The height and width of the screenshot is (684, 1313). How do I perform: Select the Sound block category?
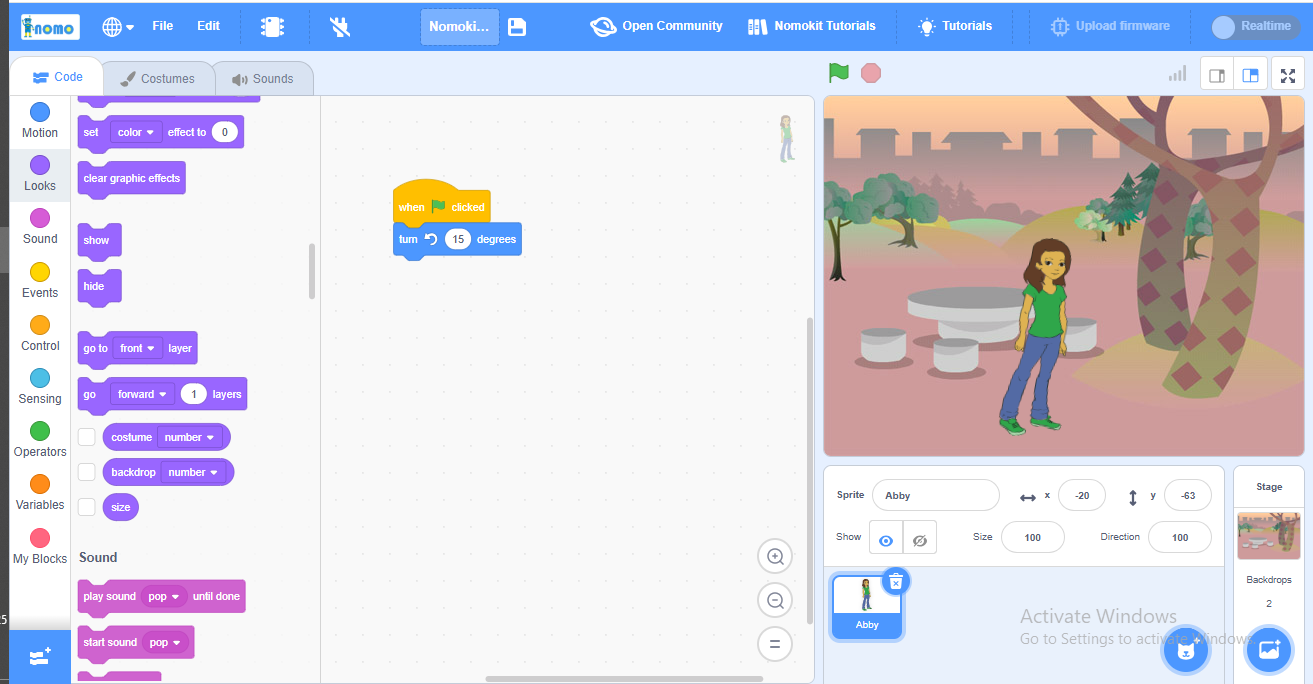[x=40, y=226]
